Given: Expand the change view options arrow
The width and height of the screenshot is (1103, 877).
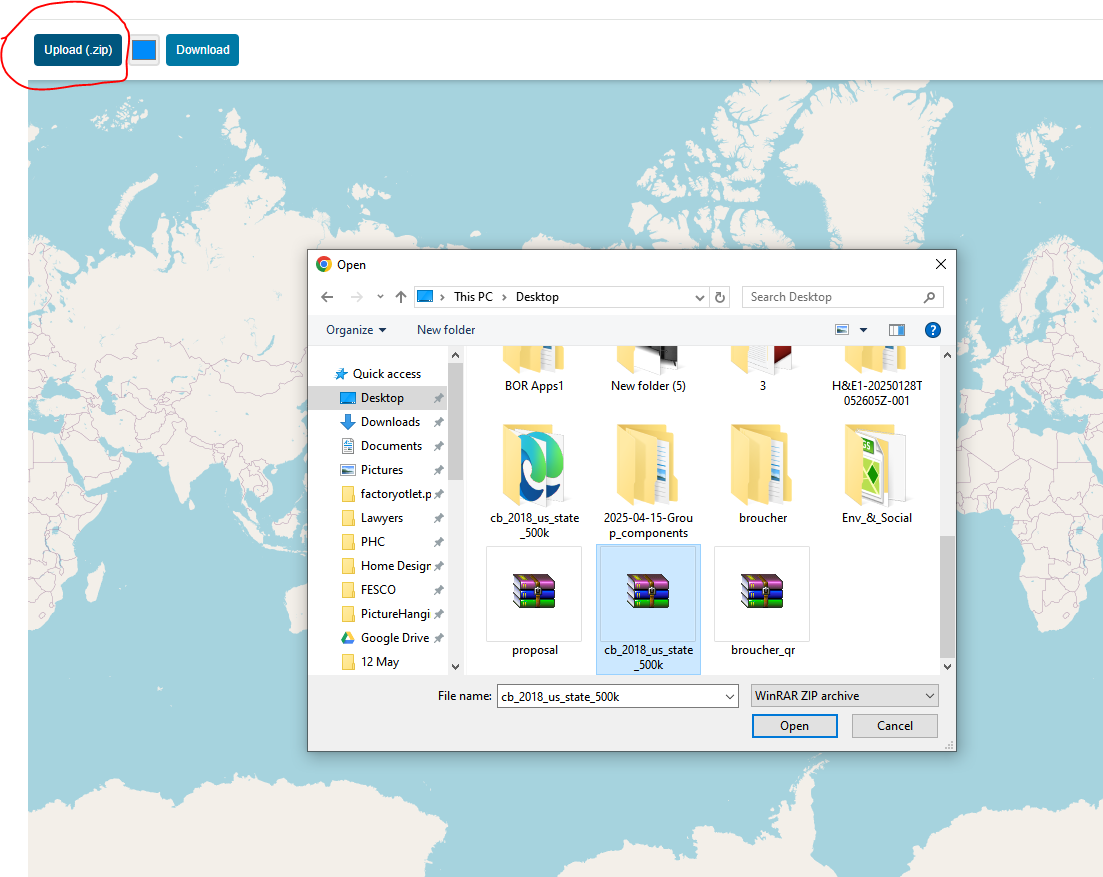Looking at the screenshot, I should pyautogui.click(x=863, y=329).
